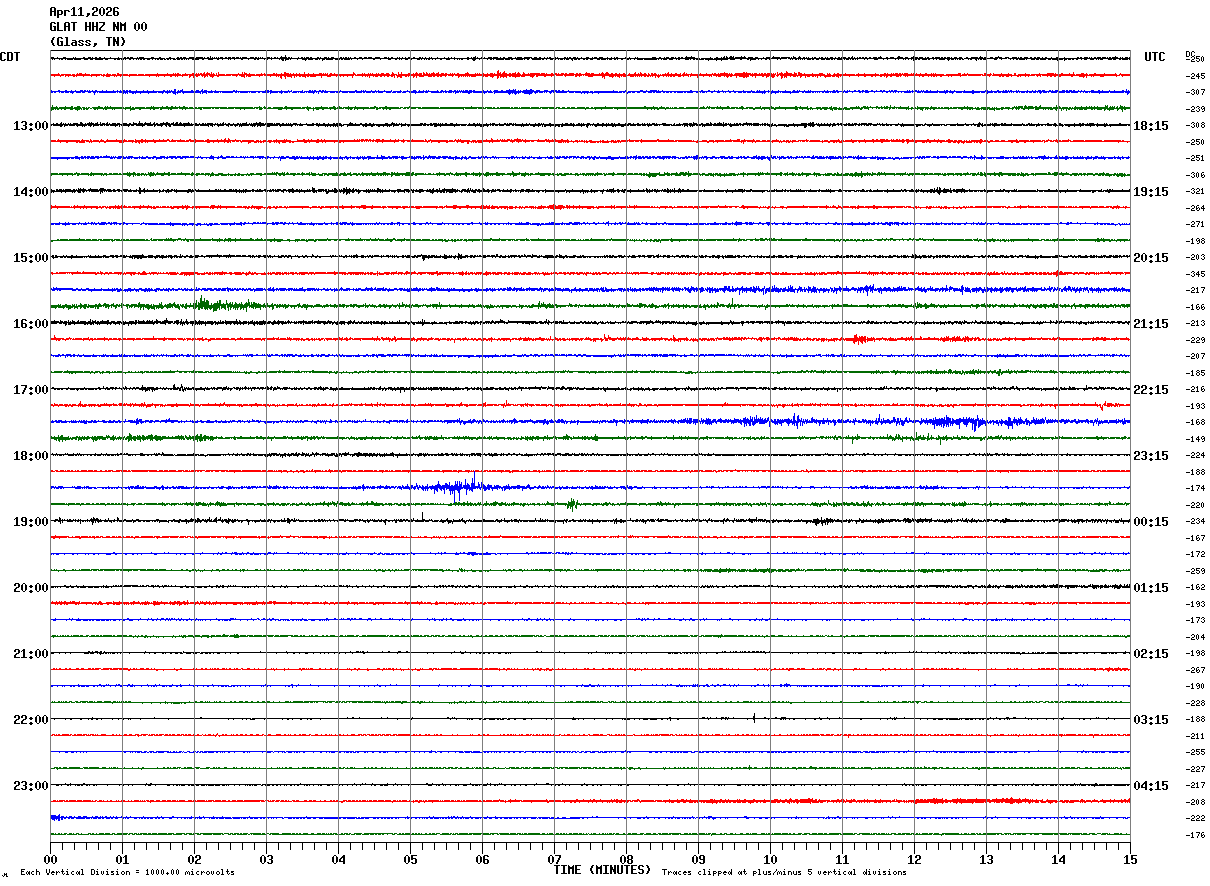Screen dimensions: 1210x886
Task: Select the 17:00 CDT time label
Action: [31, 390]
